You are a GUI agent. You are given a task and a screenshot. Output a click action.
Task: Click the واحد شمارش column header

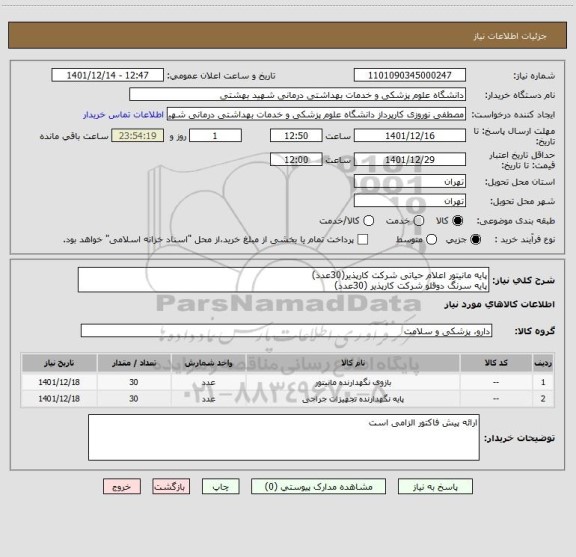208,363
